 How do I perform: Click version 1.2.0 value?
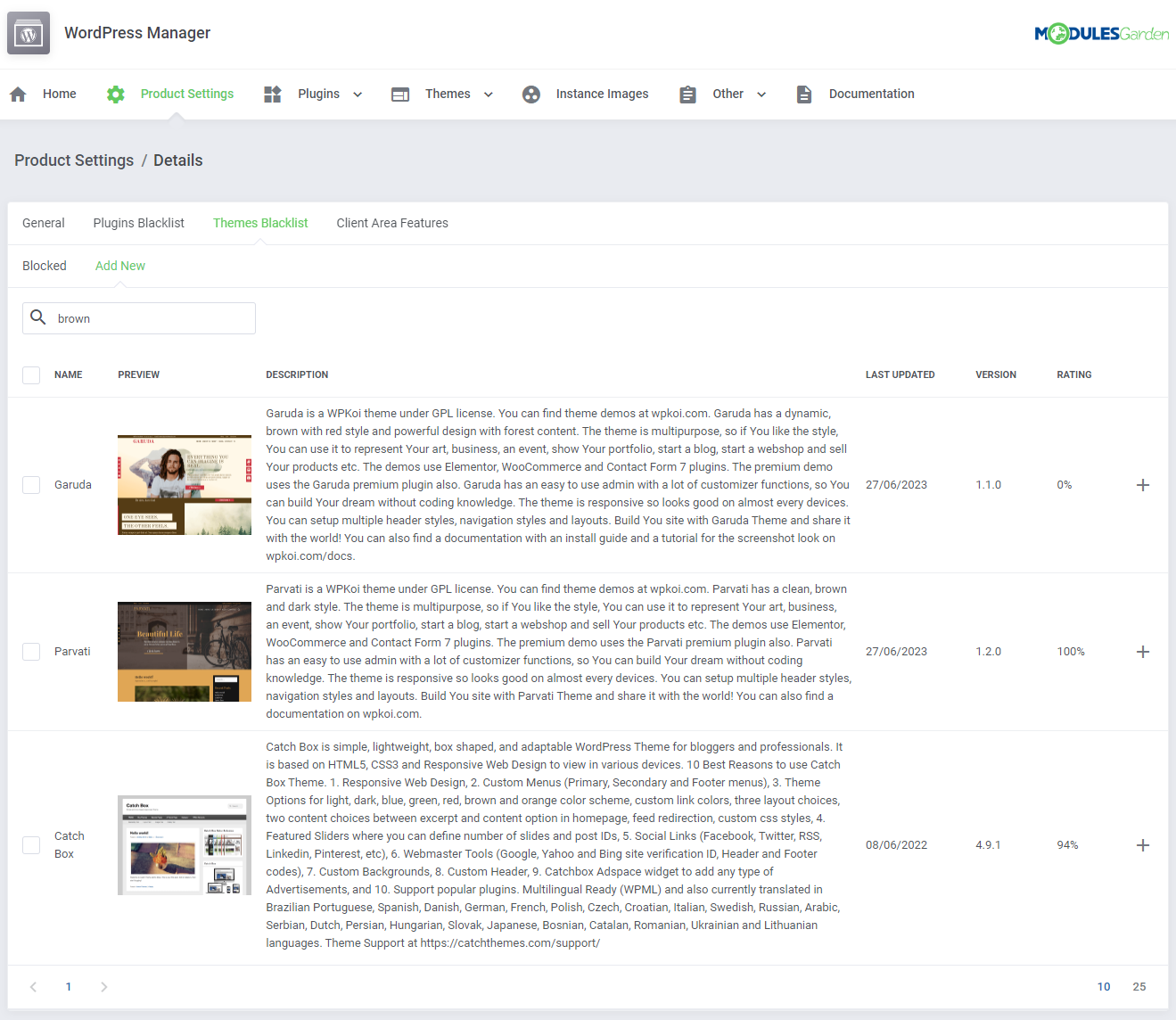(x=989, y=652)
